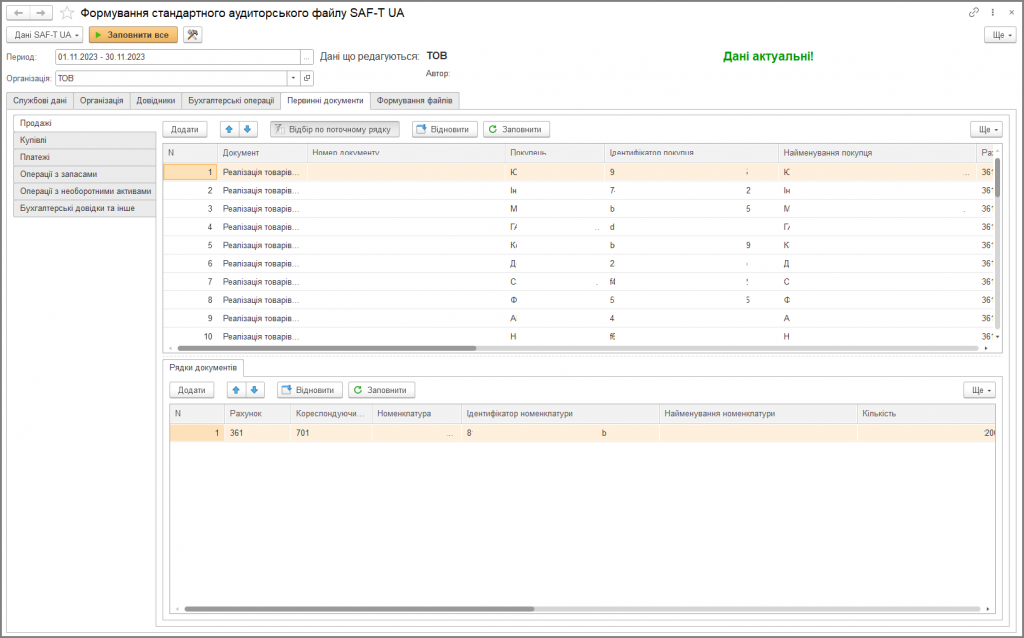The height and width of the screenshot is (638, 1024).
Task: Click the horizontal scrollbar of the documents table
Action: coord(327,348)
